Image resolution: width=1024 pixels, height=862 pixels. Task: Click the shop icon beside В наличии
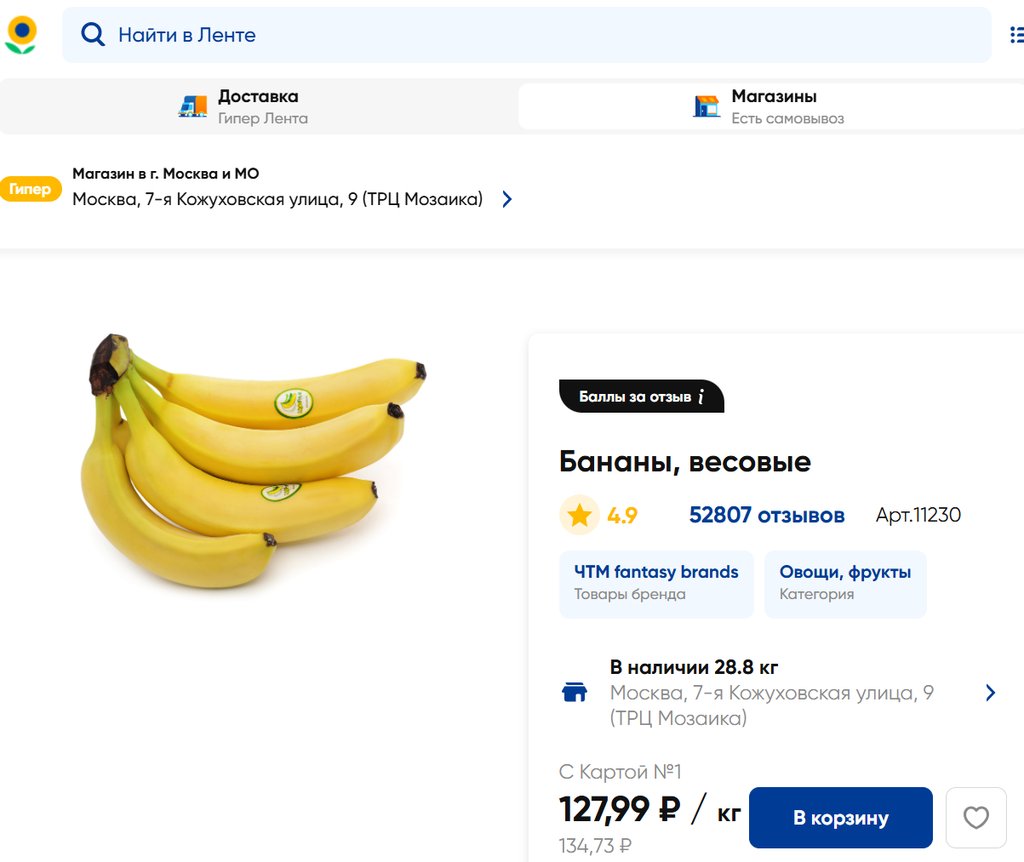tap(574, 692)
